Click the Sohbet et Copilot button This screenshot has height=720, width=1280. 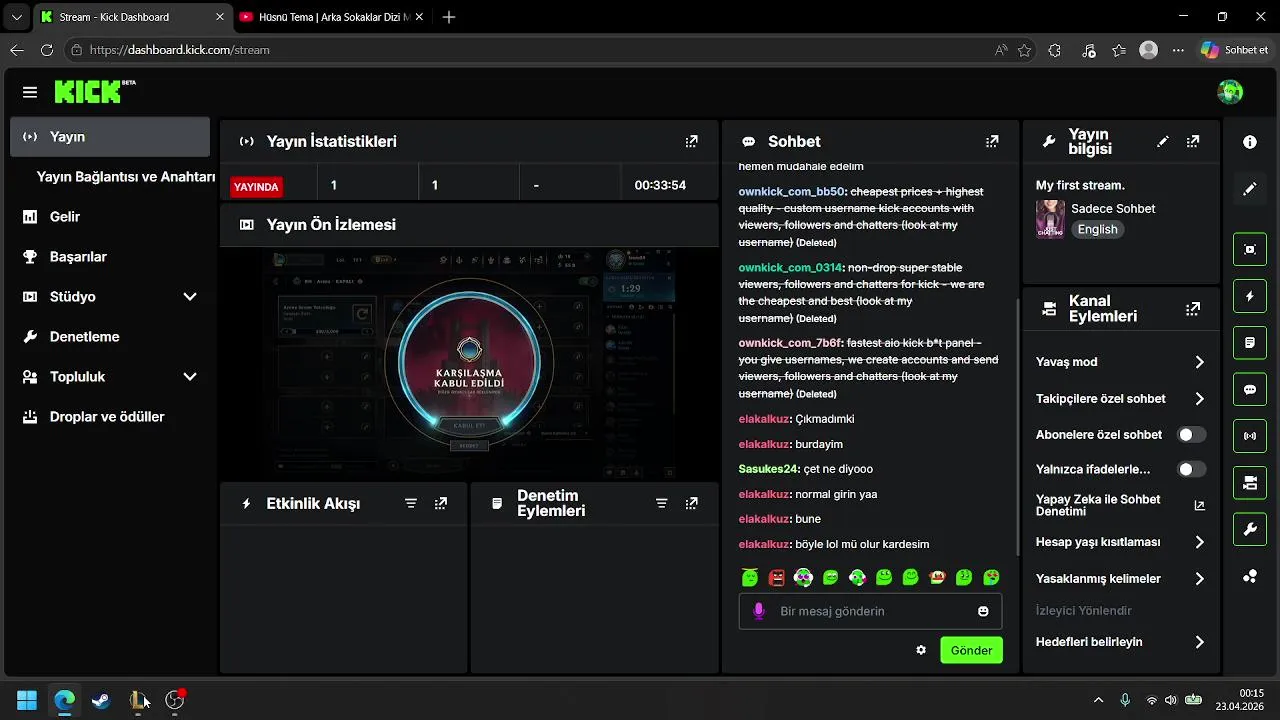(1235, 50)
